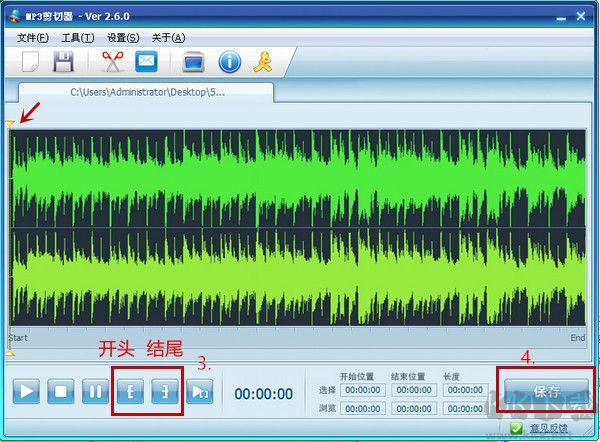Set the start marker bracket button

pos(130,391)
